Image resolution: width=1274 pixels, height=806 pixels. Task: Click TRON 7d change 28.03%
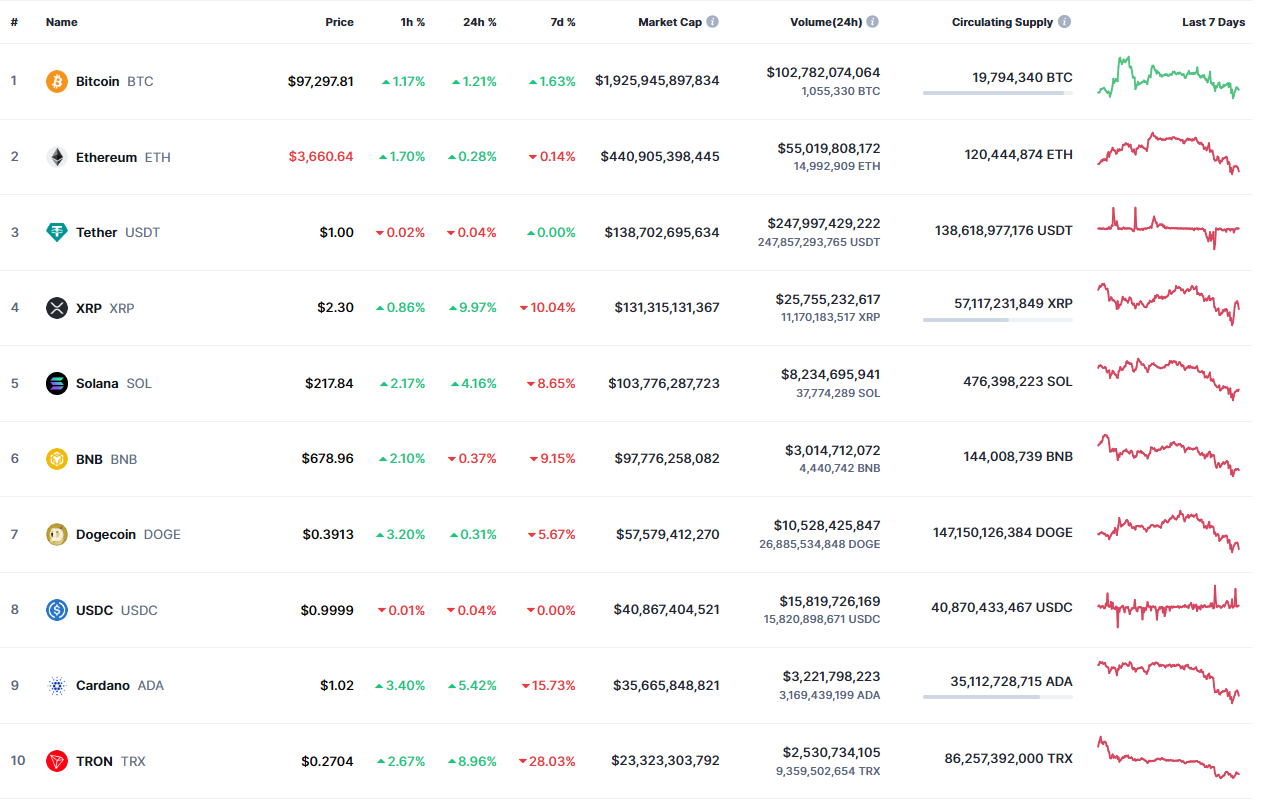click(547, 761)
